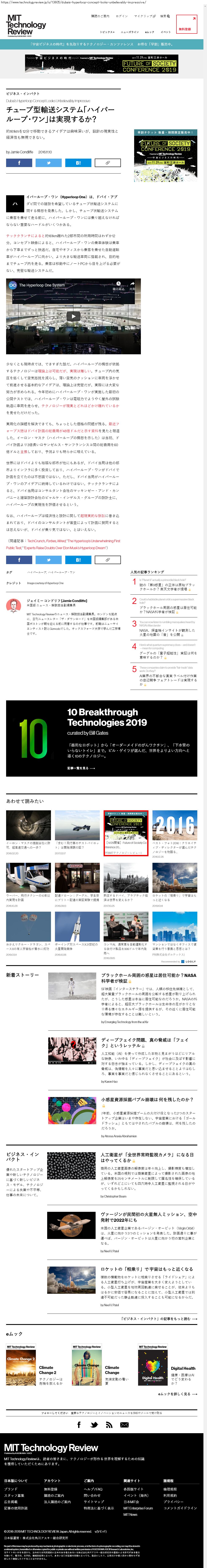
Task: Share on Facebook via top share button
Action: coord(19,163)
